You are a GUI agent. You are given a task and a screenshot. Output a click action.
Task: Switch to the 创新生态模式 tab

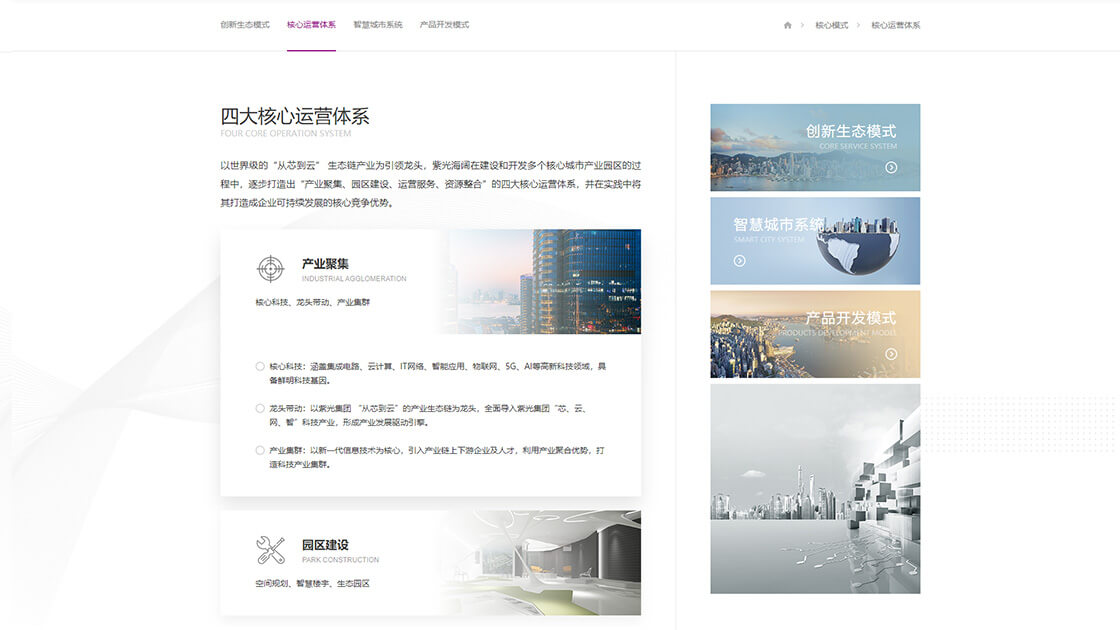click(245, 25)
